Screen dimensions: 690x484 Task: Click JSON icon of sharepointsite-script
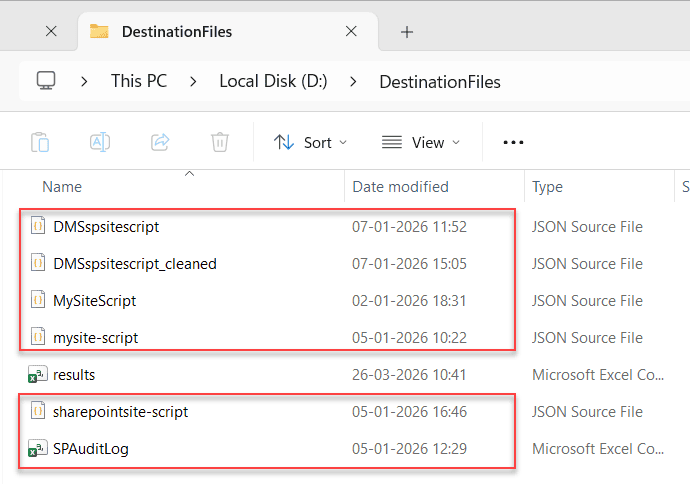(38, 411)
